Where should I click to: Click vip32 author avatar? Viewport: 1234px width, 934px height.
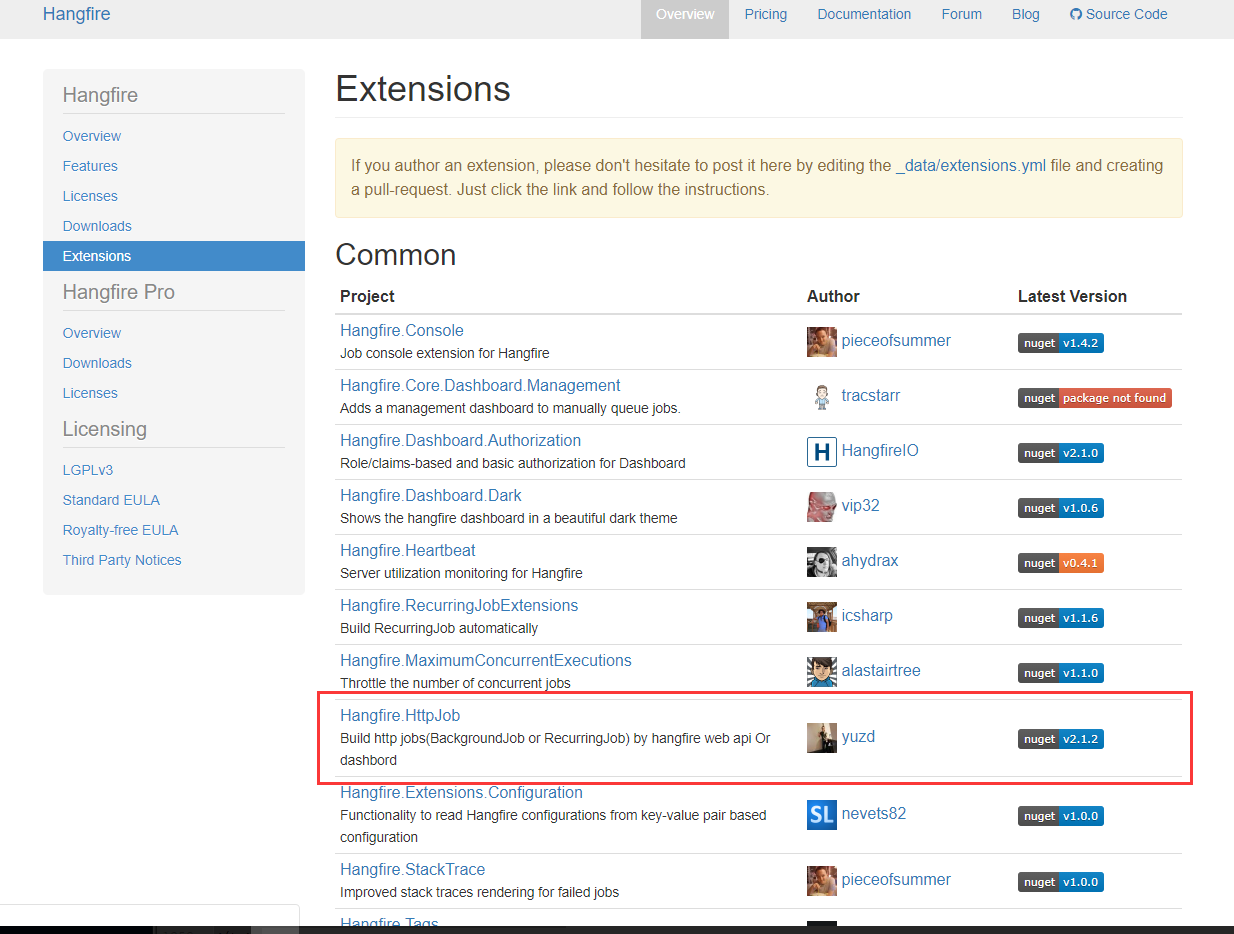click(821, 506)
